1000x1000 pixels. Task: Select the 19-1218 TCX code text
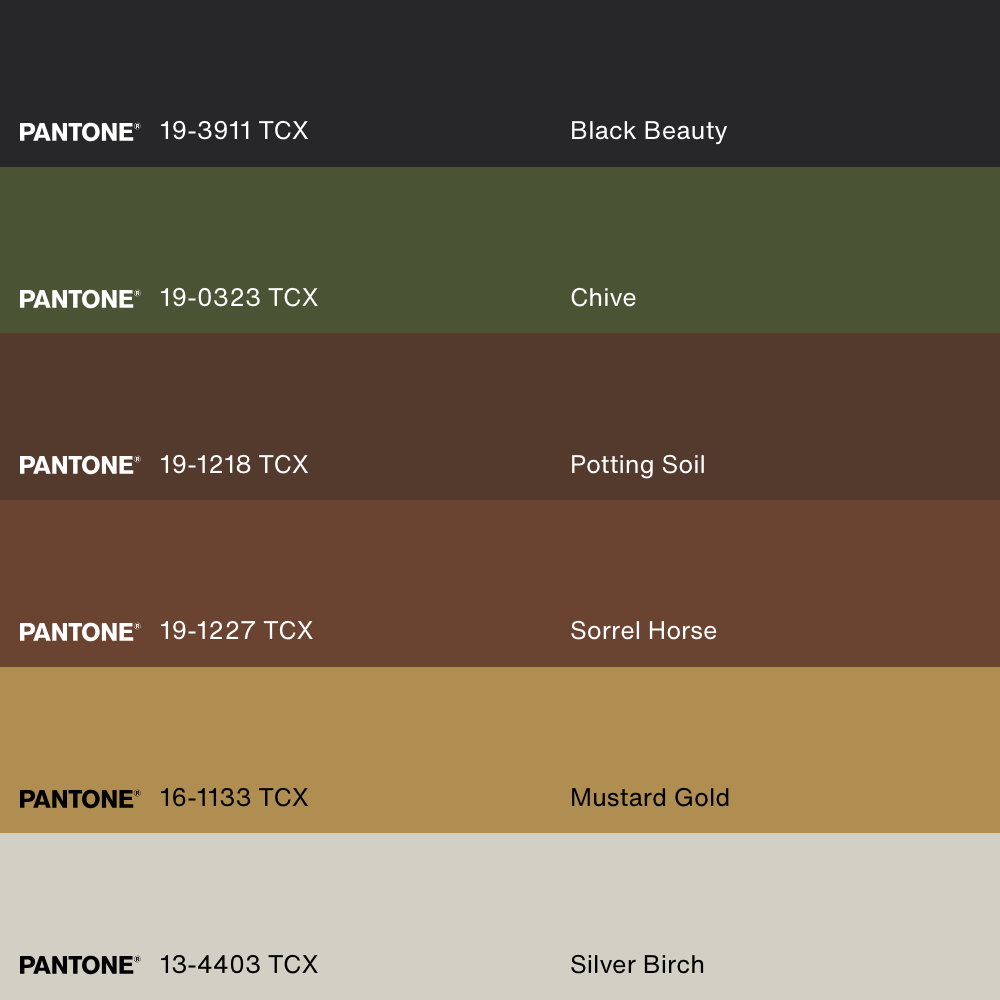pos(234,465)
